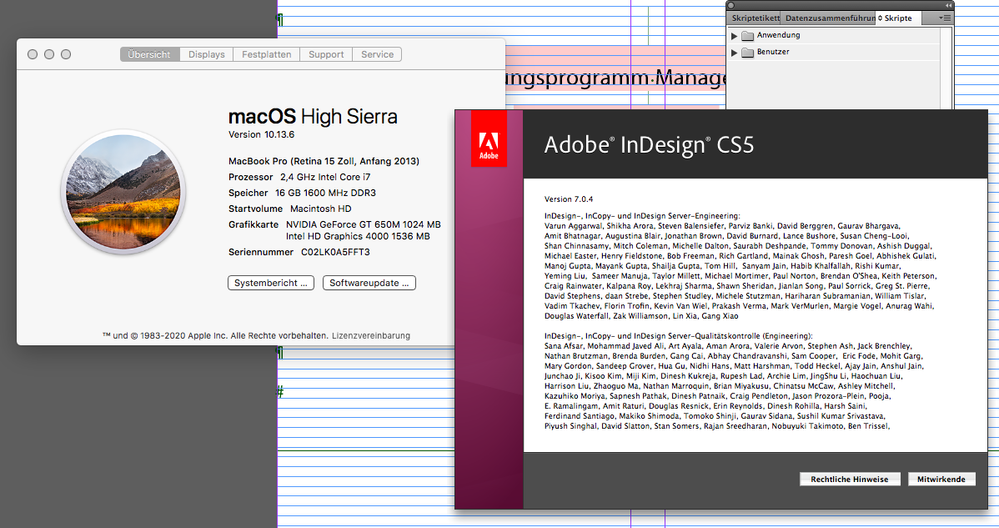Click the Softwareupdate button

pos(369,283)
